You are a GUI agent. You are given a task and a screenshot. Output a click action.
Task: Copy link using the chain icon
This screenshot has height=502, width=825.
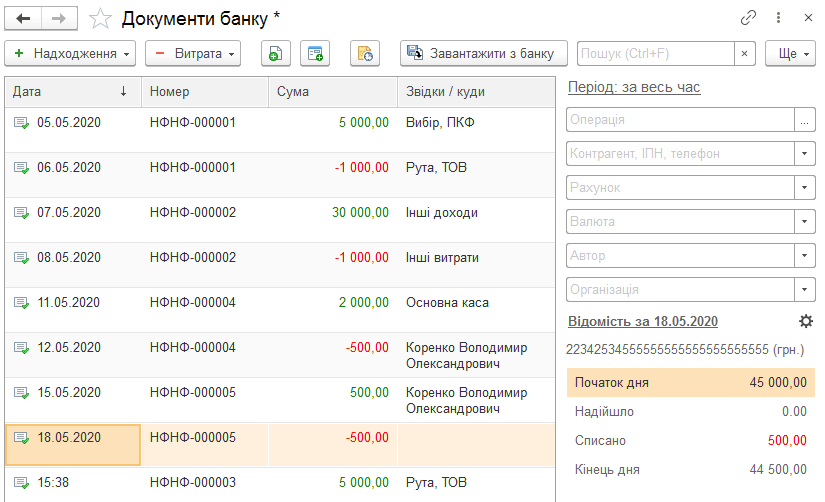(748, 18)
